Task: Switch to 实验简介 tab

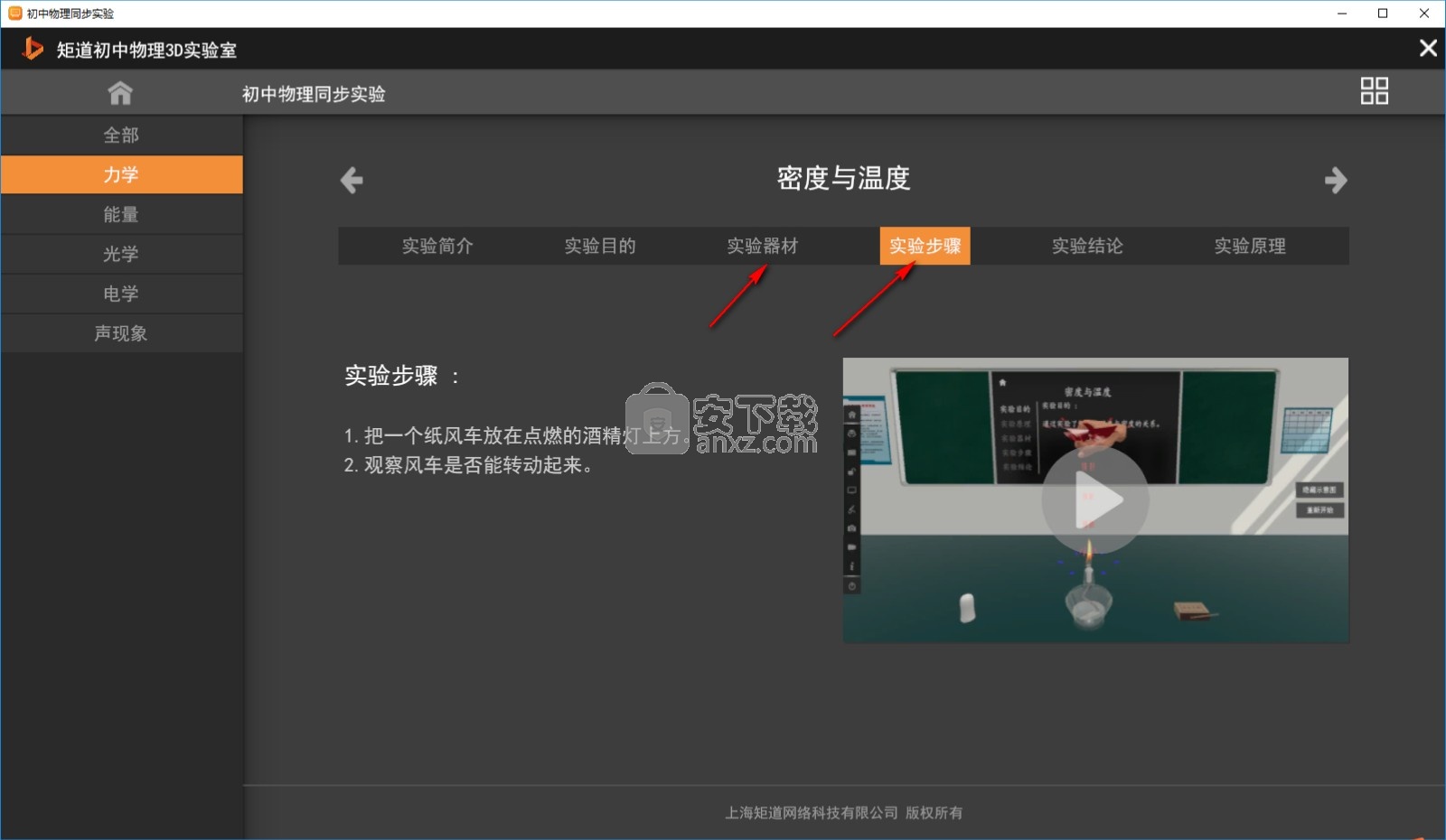Action: 437,246
